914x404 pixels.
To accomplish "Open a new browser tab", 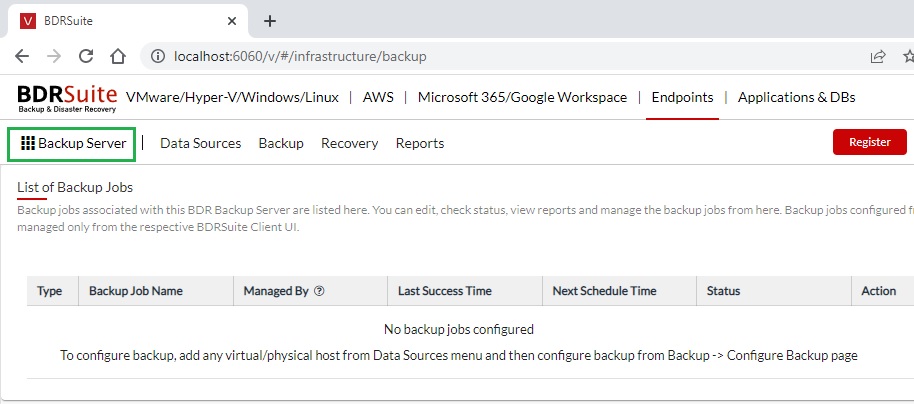I will point(269,21).
